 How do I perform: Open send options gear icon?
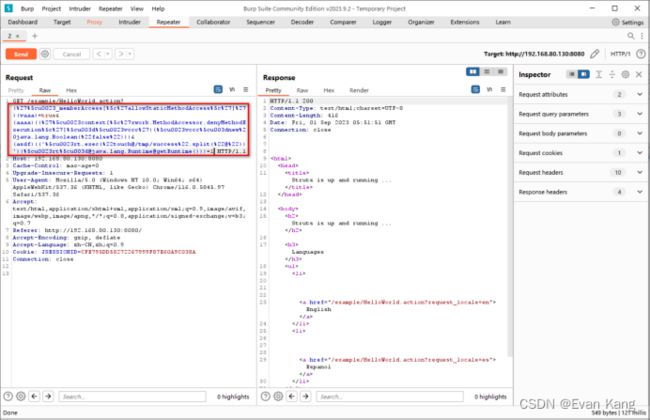click(45, 54)
